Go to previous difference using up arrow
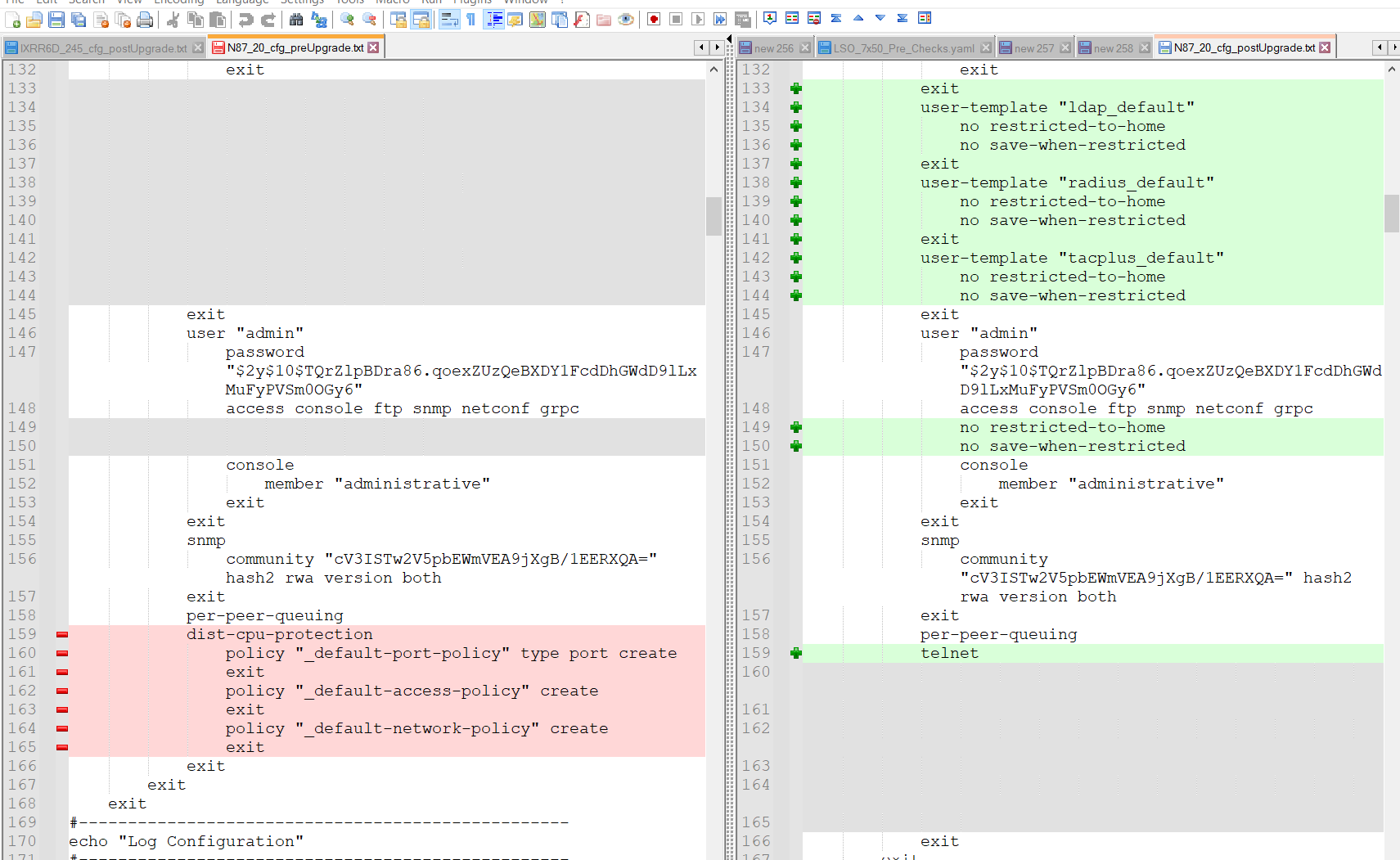 (x=858, y=18)
